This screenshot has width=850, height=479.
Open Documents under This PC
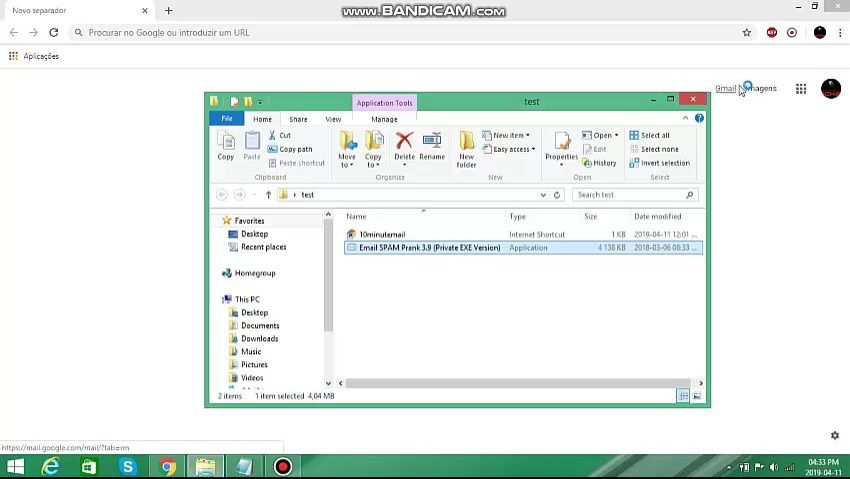pos(260,326)
